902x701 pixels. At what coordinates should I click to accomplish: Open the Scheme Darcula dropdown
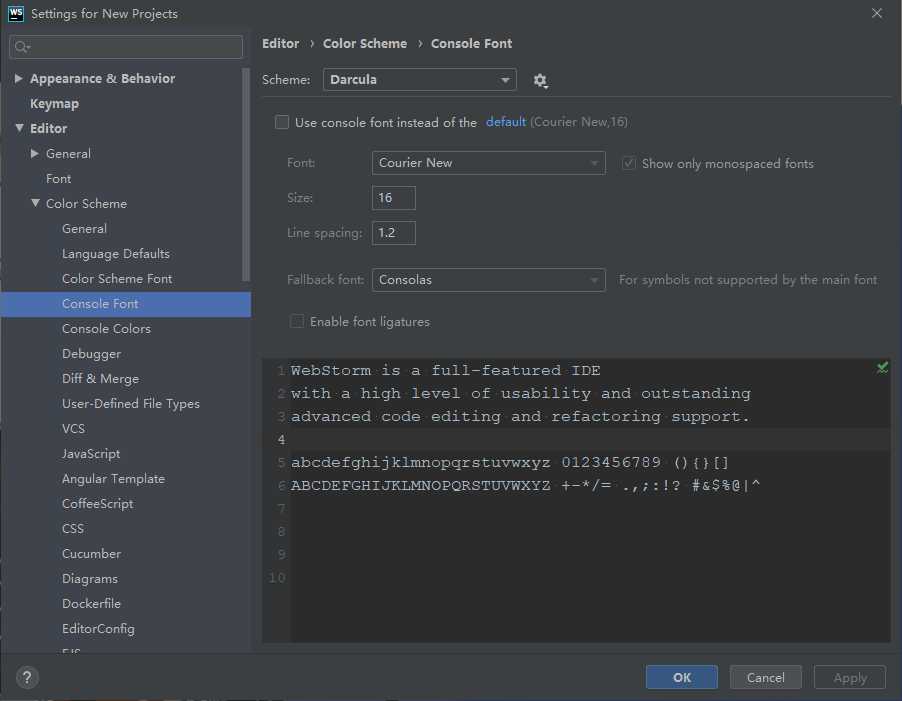(x=419, y=80)
